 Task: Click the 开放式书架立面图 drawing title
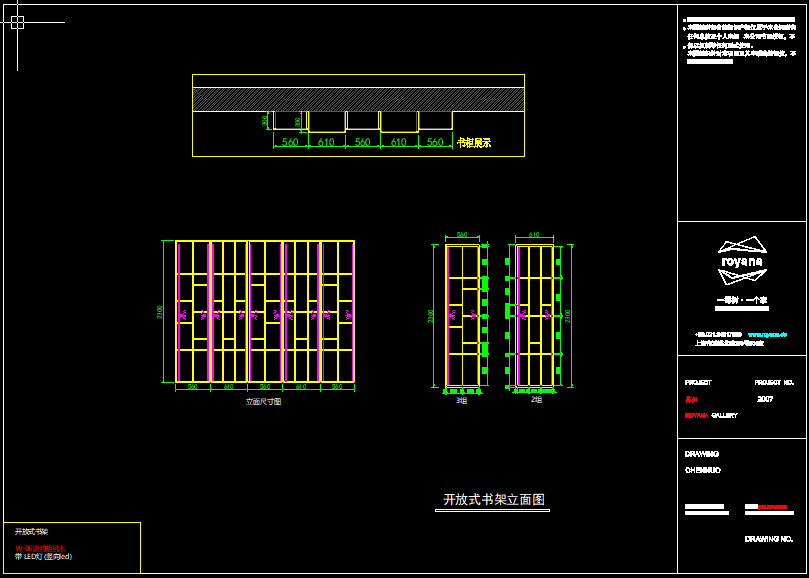pyautogui.click(x=493, y=500)
